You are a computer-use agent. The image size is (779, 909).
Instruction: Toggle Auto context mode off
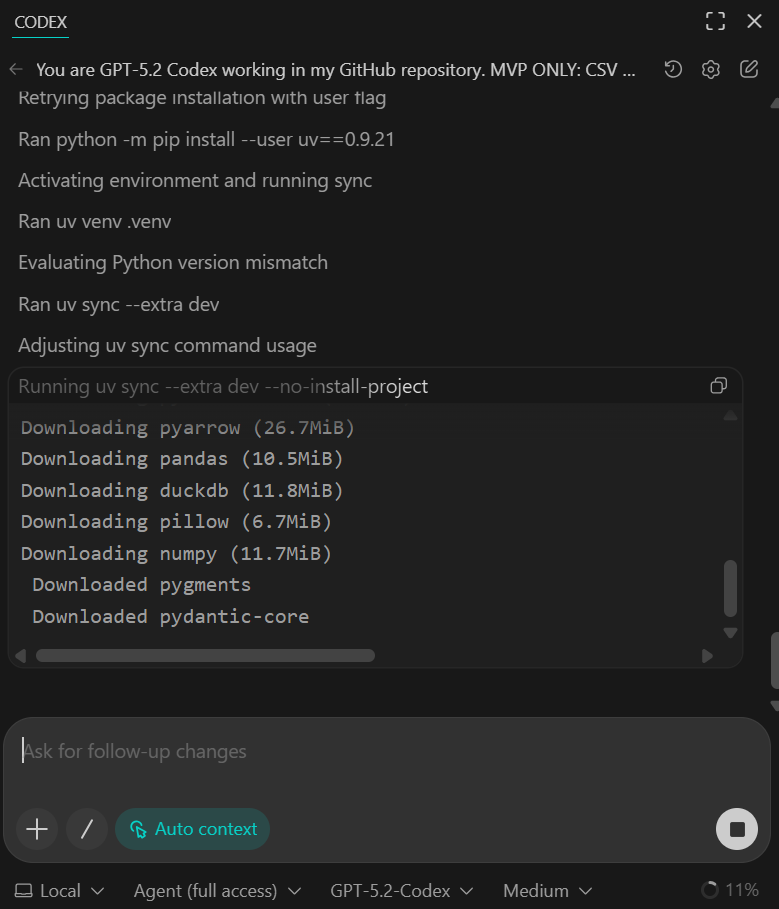pyautogui.click(x=192, y=829)
